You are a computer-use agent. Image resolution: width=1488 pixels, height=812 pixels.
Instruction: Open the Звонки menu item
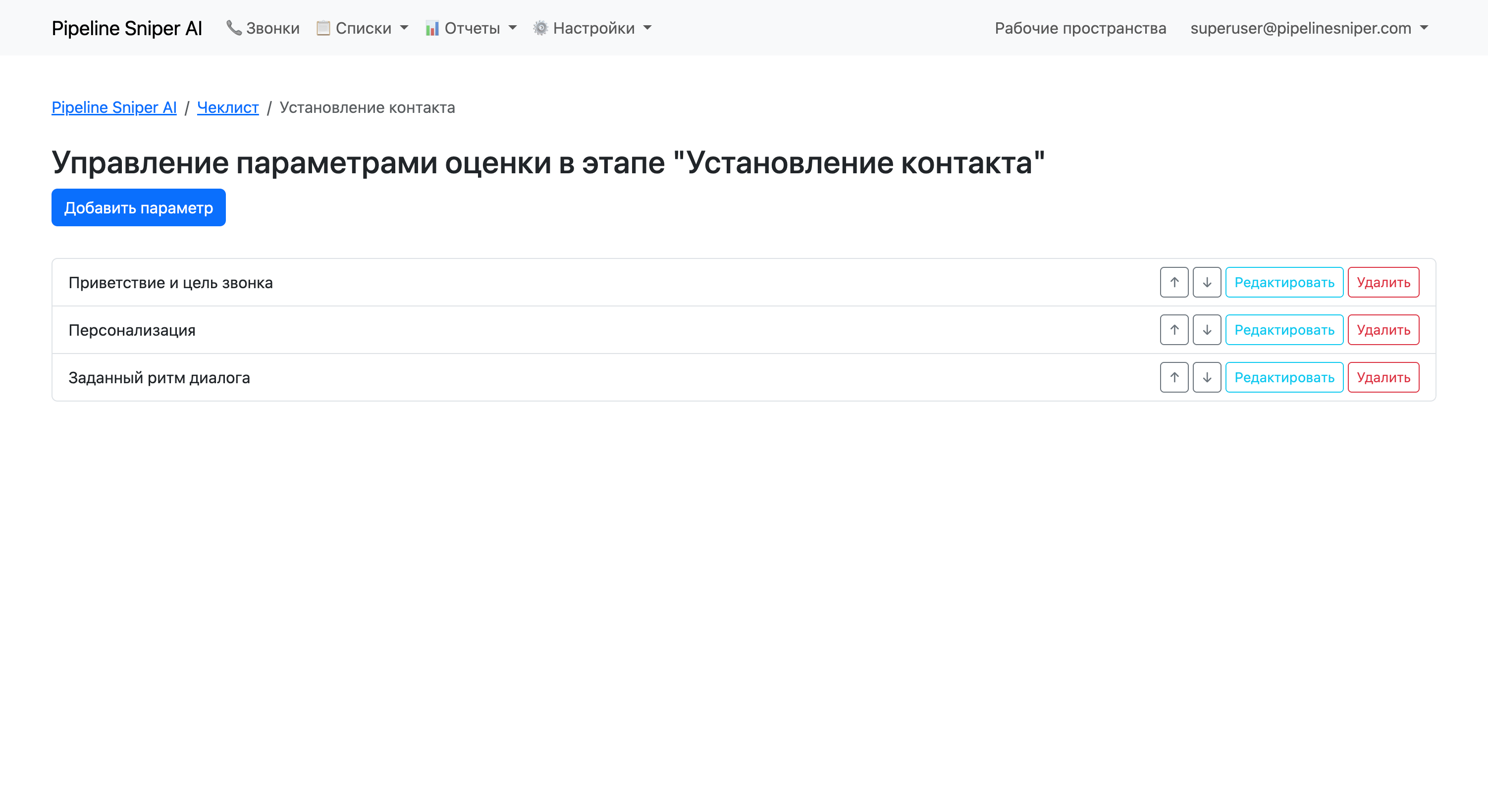263,28
